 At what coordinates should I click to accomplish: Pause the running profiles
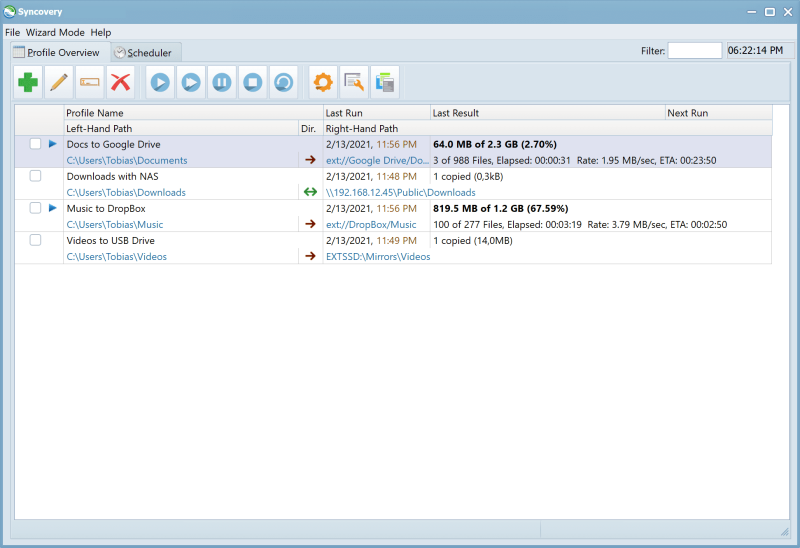pos(222,82)
